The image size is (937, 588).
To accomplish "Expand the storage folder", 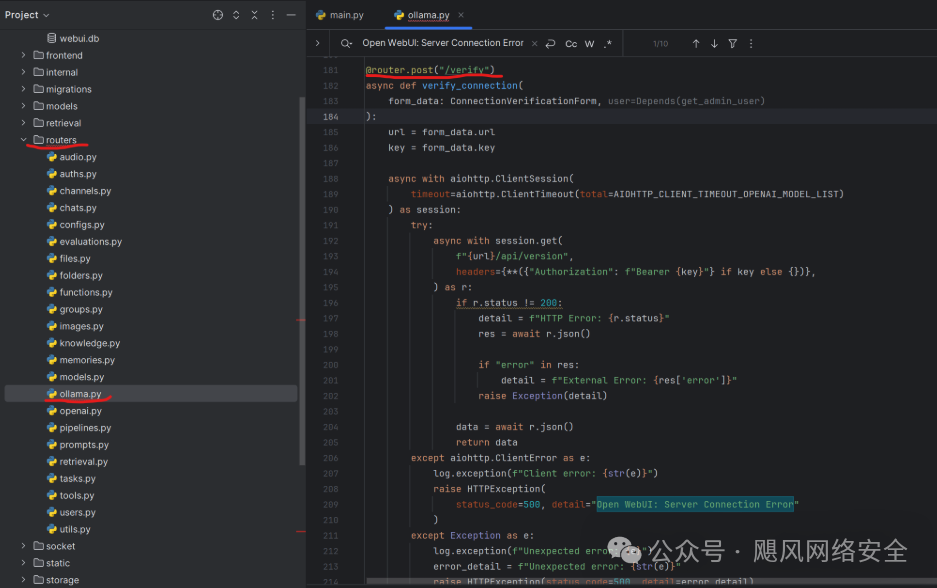I will coord(23,580).
